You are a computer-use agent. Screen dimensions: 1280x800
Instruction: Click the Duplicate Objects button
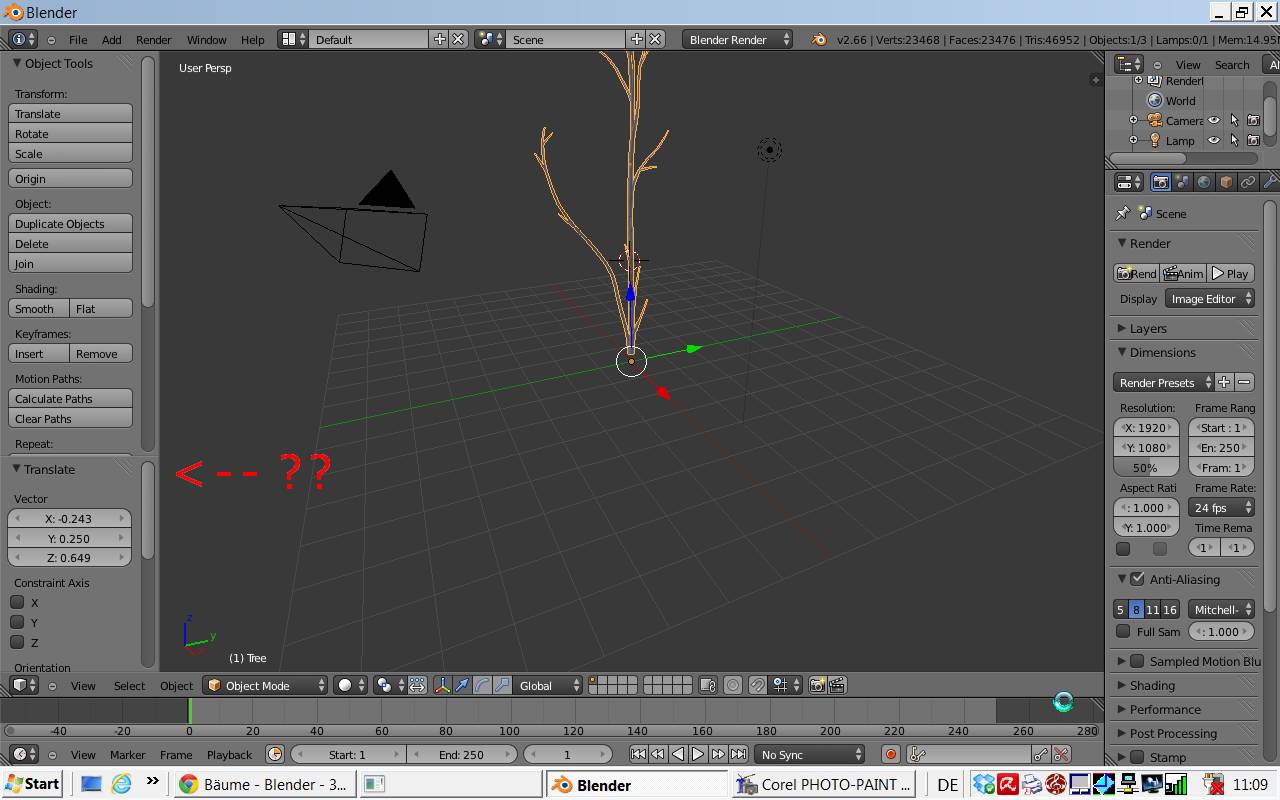point(70,223)
